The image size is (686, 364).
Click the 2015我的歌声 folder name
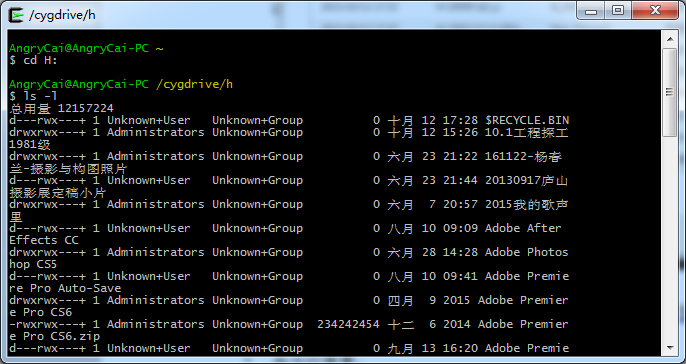(x=526, y=204)
